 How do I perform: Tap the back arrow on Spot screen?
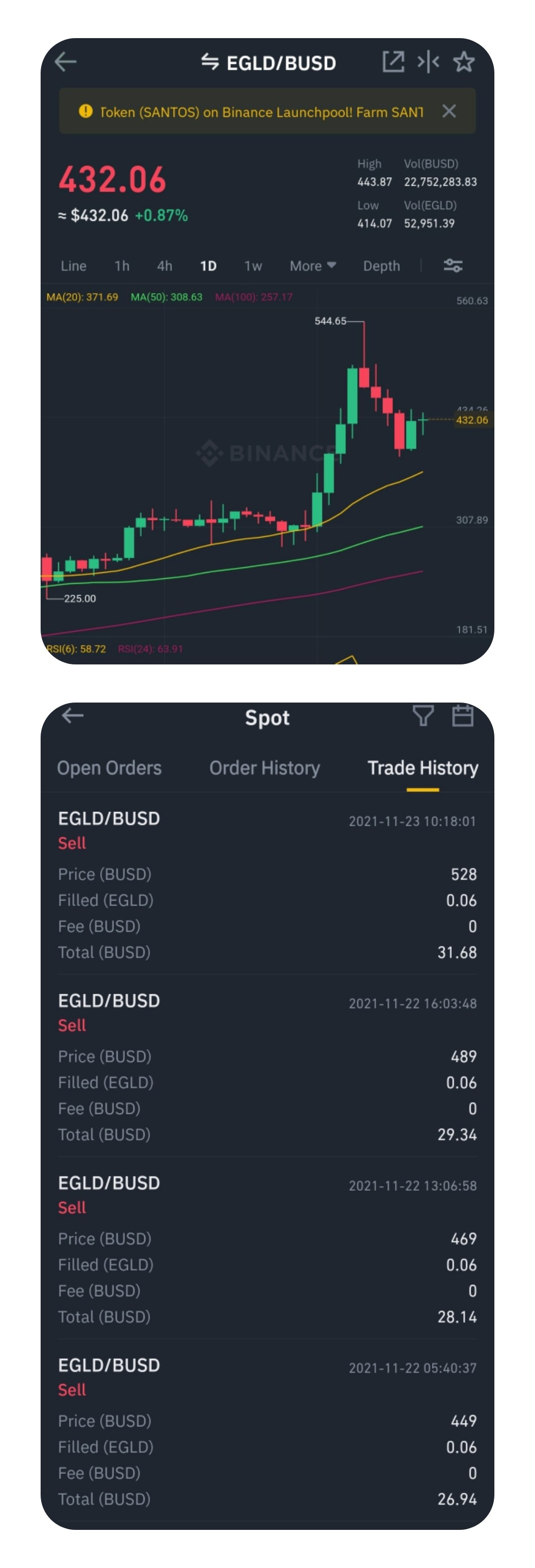point(72,716)
